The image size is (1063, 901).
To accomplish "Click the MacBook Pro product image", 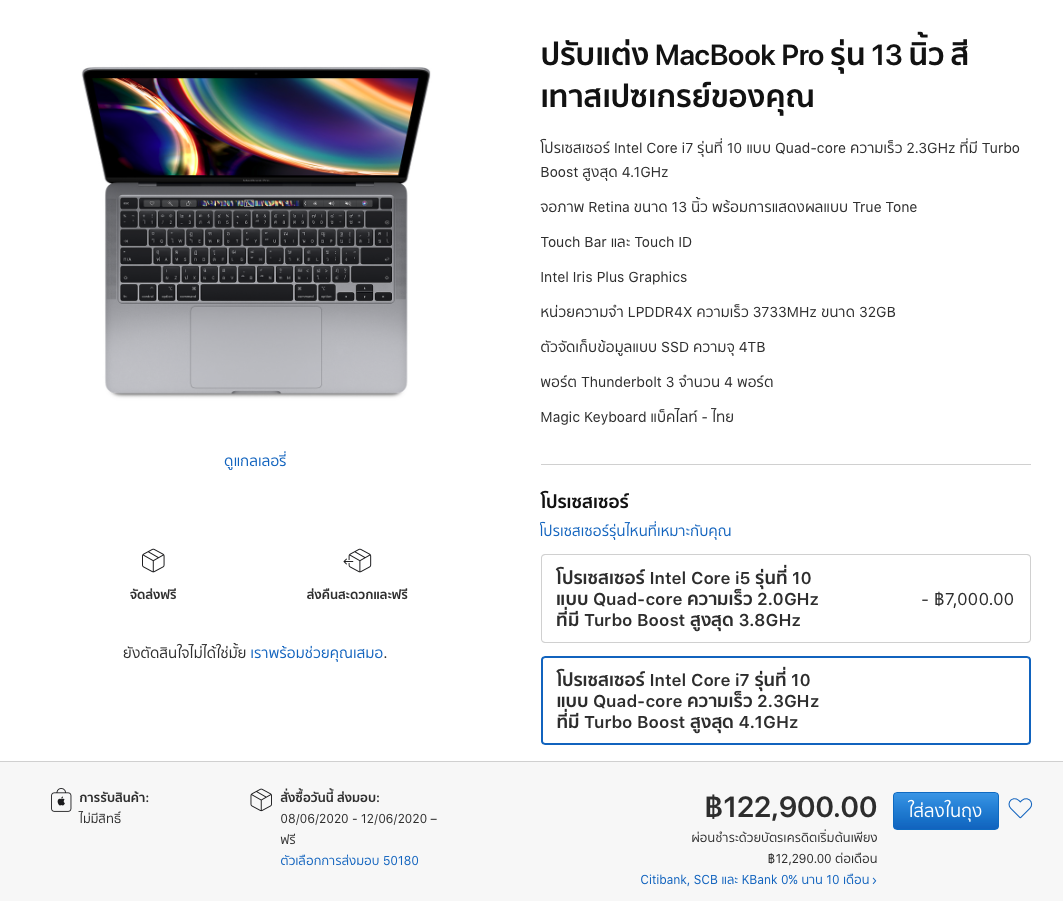I will point(256,232).
